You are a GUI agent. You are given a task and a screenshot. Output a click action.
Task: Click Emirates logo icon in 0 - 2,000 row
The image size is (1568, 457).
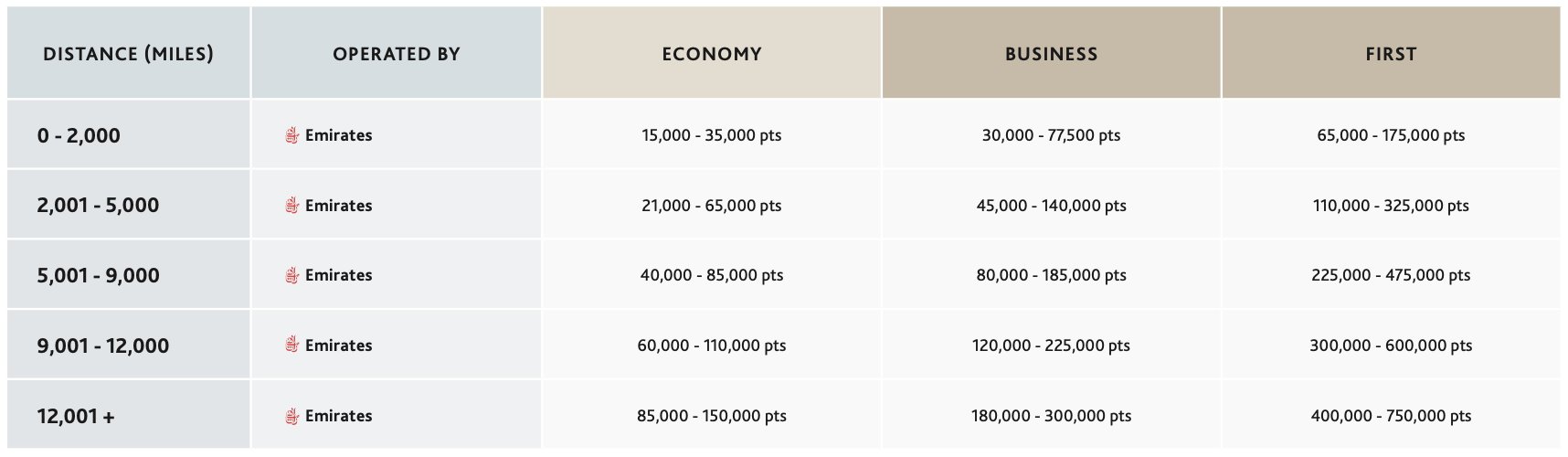click(x=292, y=135)
